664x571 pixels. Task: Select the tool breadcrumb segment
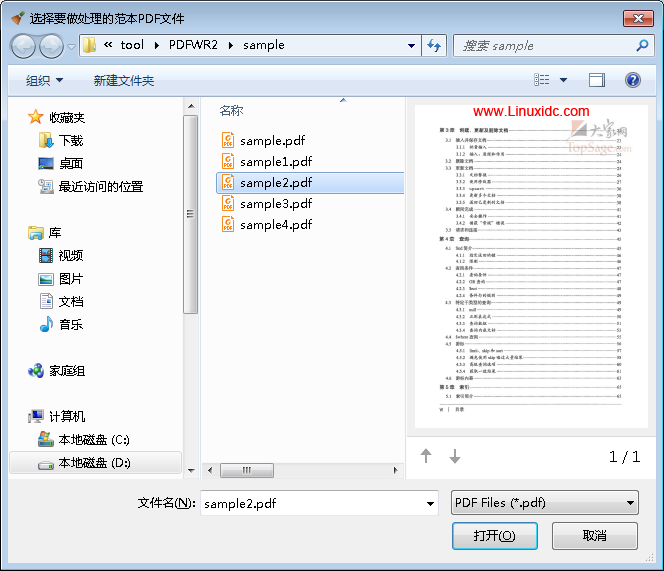132,45
